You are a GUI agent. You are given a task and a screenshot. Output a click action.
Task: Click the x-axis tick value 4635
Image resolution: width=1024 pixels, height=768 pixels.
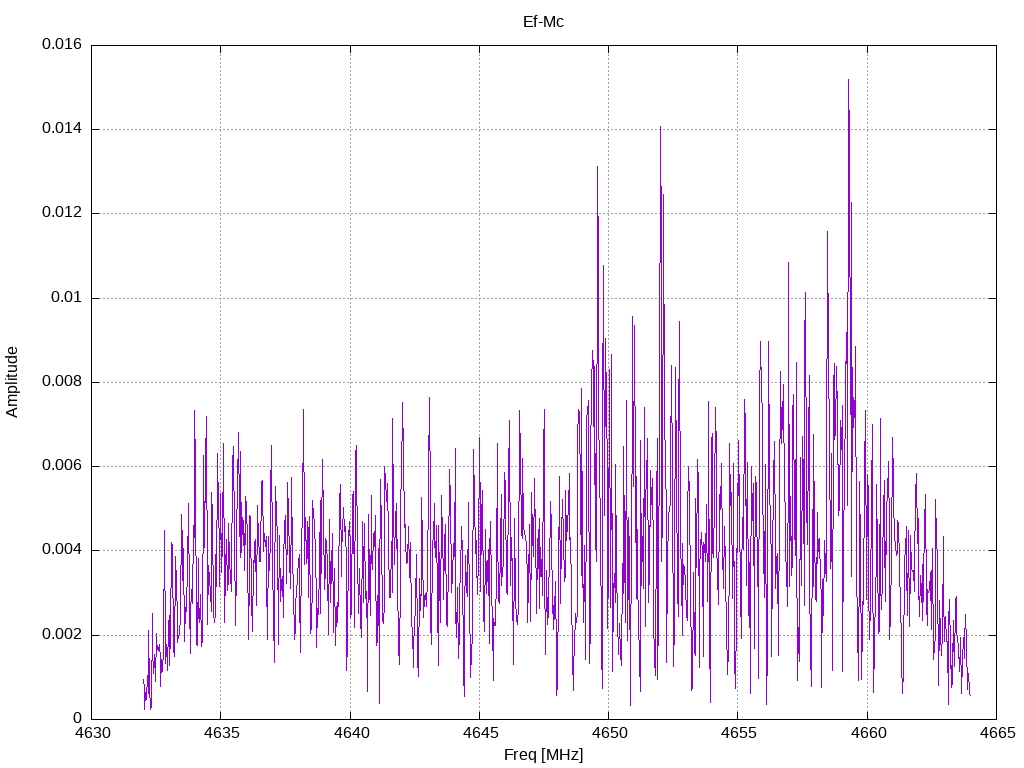pos(221,733)
